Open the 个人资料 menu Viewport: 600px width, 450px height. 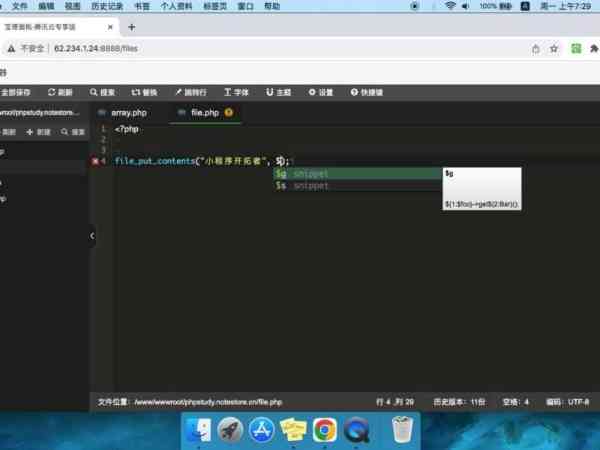(176, 6)
